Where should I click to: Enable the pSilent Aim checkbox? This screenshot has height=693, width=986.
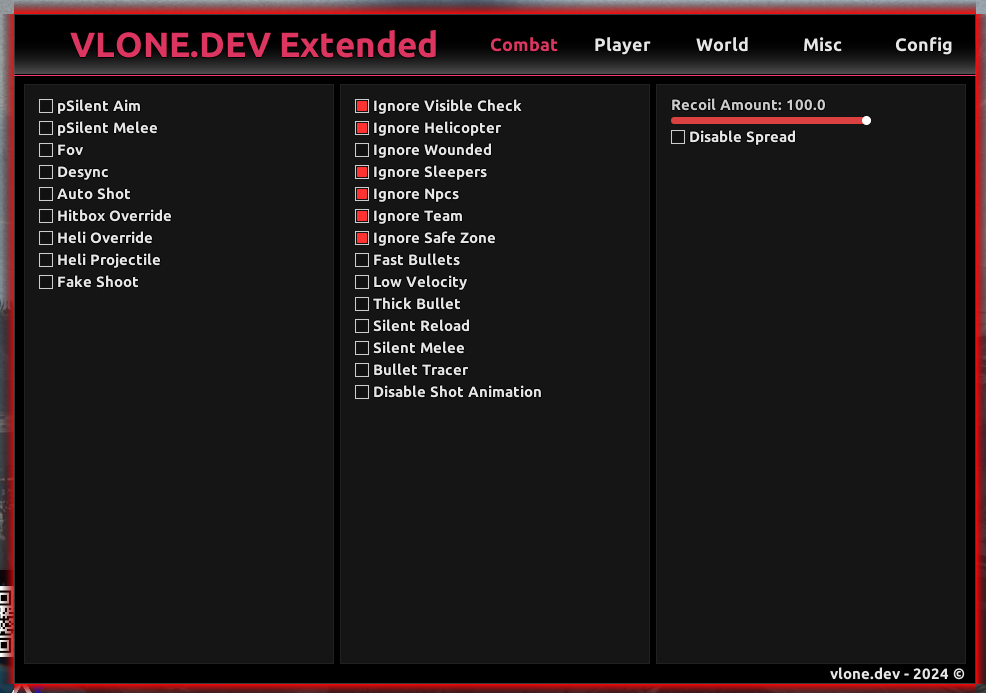[x=46, y=106]
